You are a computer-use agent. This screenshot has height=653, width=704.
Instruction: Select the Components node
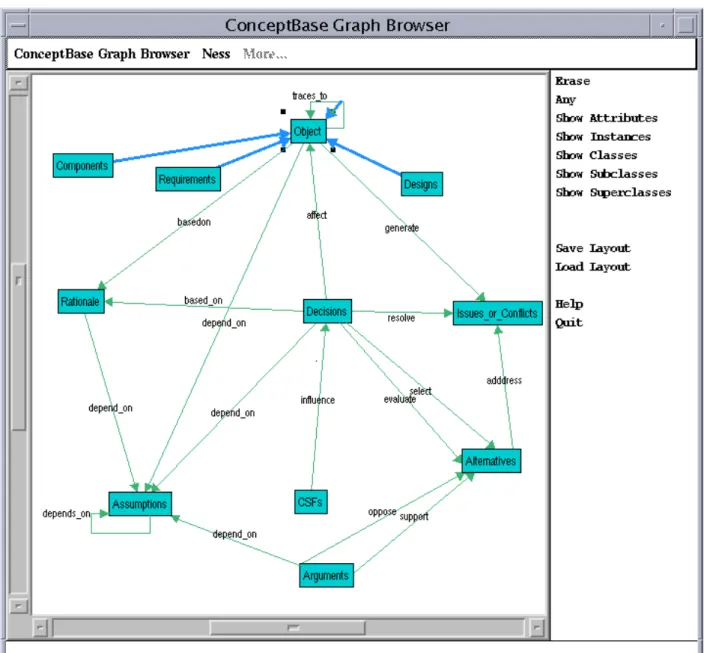click(83, 166)
